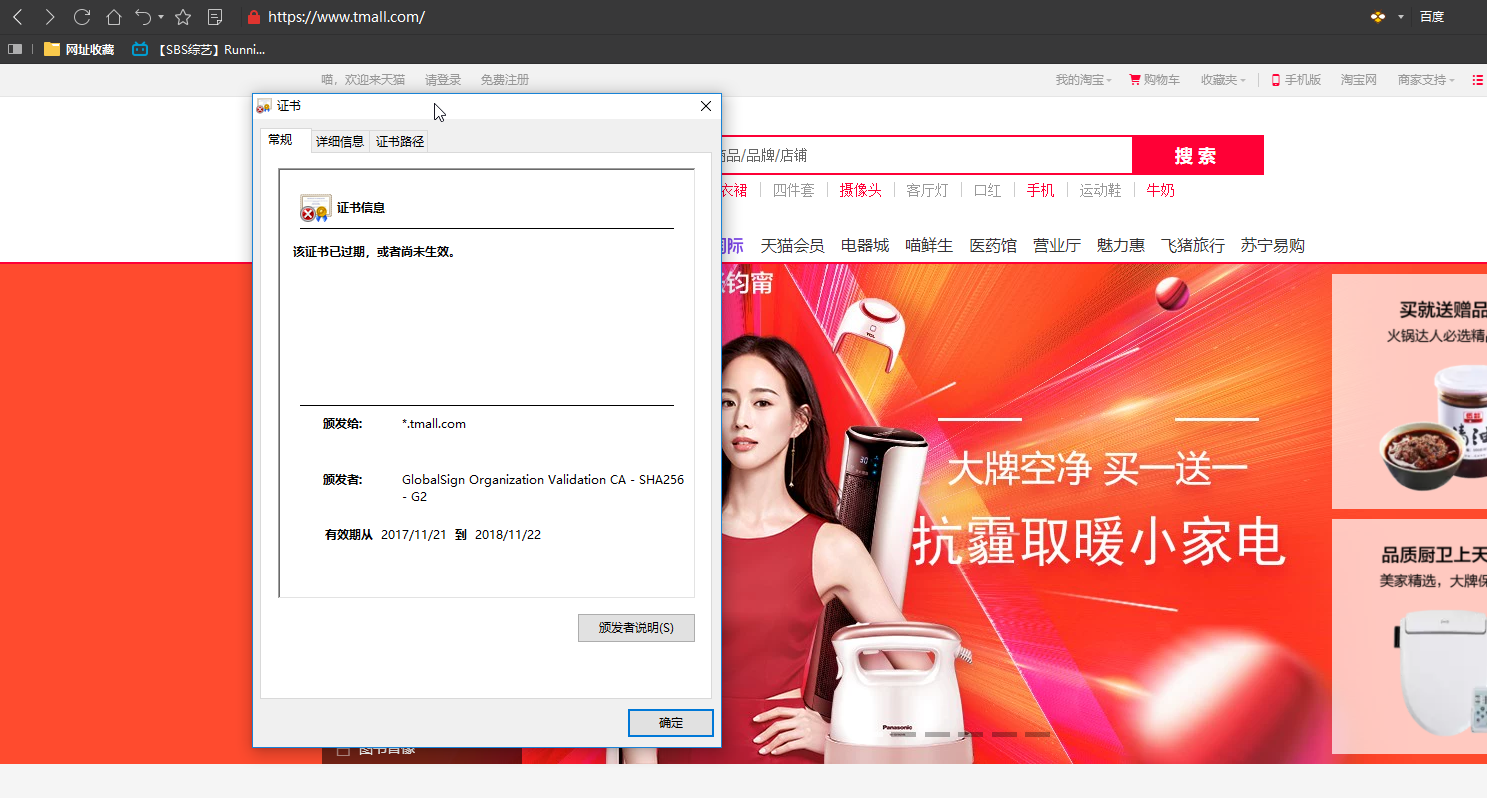Open the 飞猪旅行 navigation item
1487x798 pixels.
[1193, 245]
